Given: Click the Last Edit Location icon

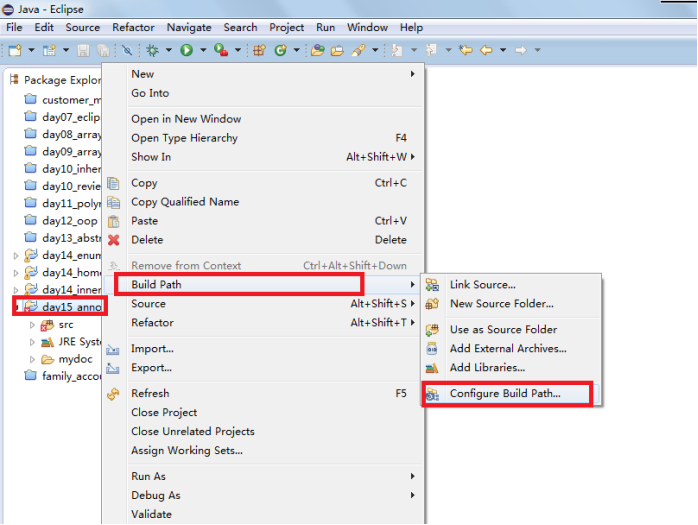Looking at the screenshot, I should click(x=466, y=50).
